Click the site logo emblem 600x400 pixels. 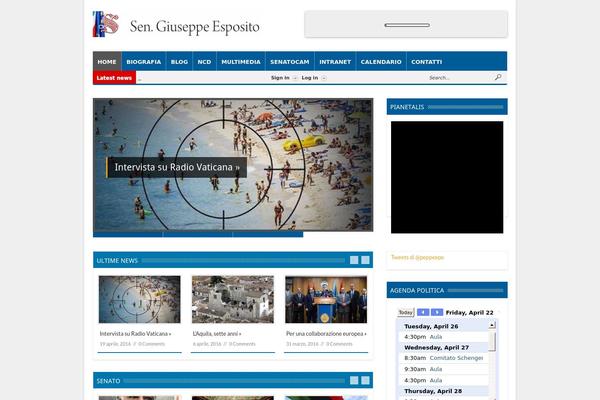(106, 24)
